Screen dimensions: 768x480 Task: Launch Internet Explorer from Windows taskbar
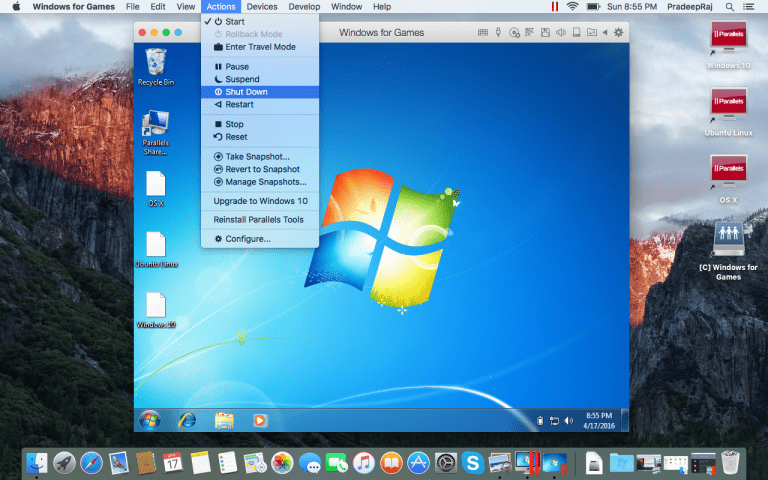187,420
